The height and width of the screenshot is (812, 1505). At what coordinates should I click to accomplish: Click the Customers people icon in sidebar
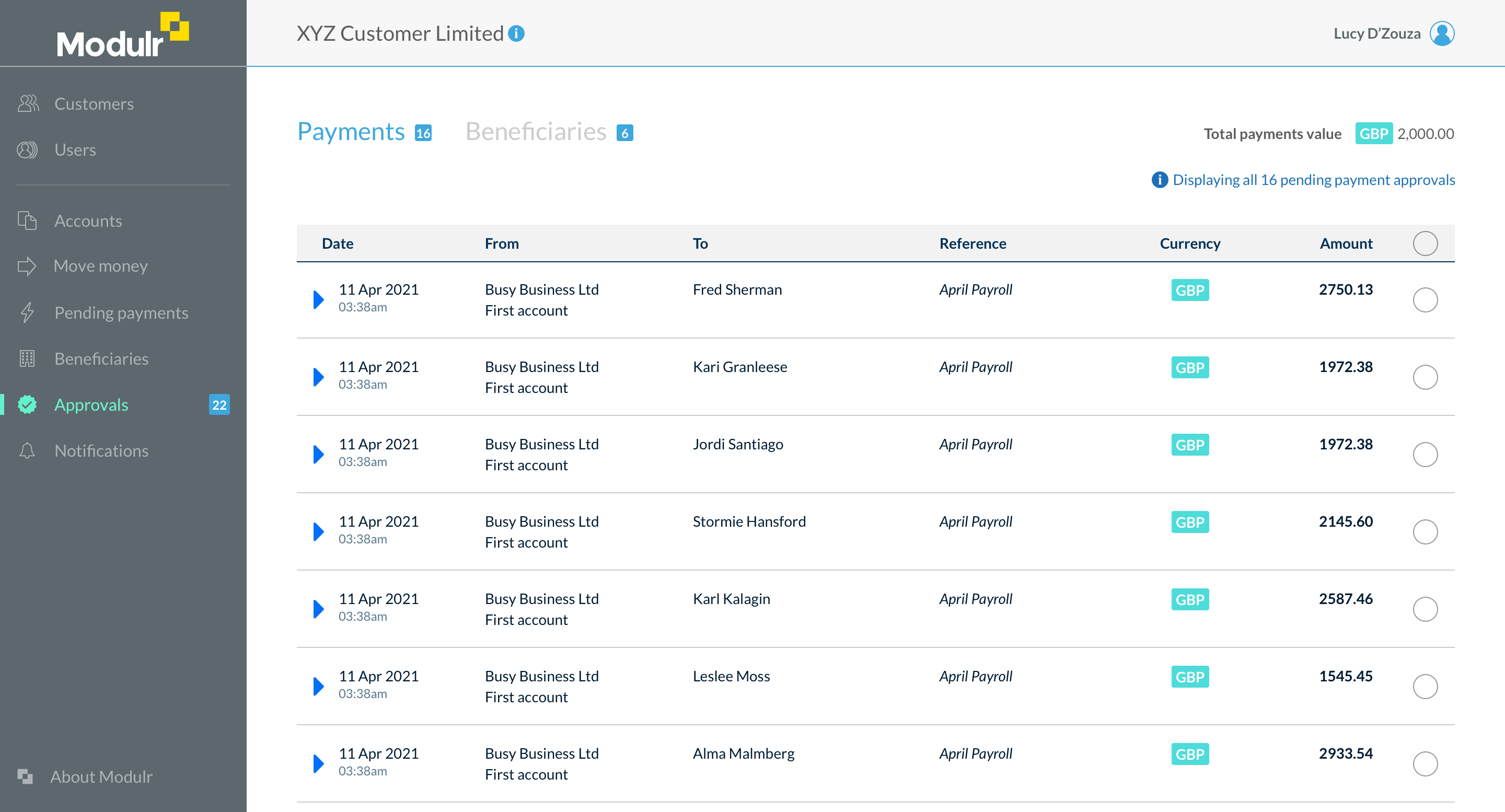pyautogui.click(x=28, y=103)
